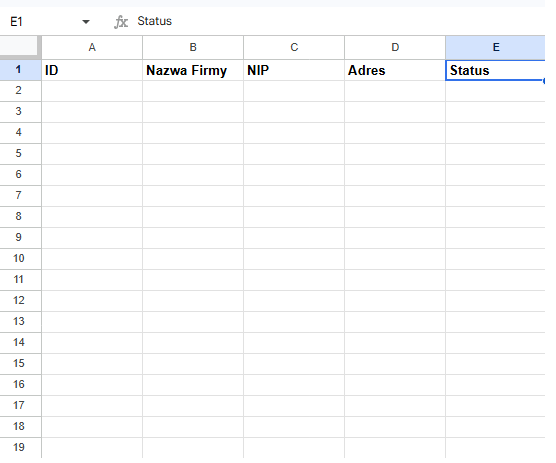Select row 7 header
The width and height of the screenshot is (556, 463).
point(20,195)
